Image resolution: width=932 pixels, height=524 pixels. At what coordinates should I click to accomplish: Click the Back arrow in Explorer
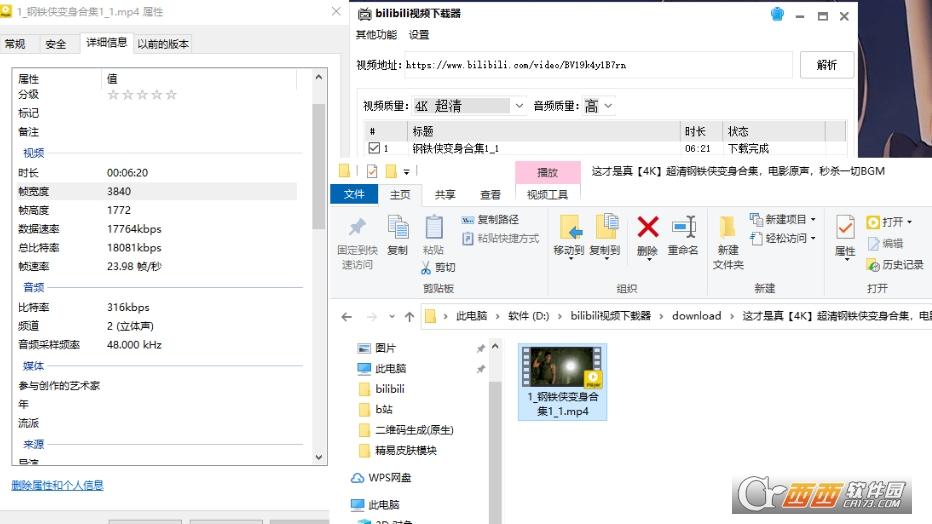point(347,317)
